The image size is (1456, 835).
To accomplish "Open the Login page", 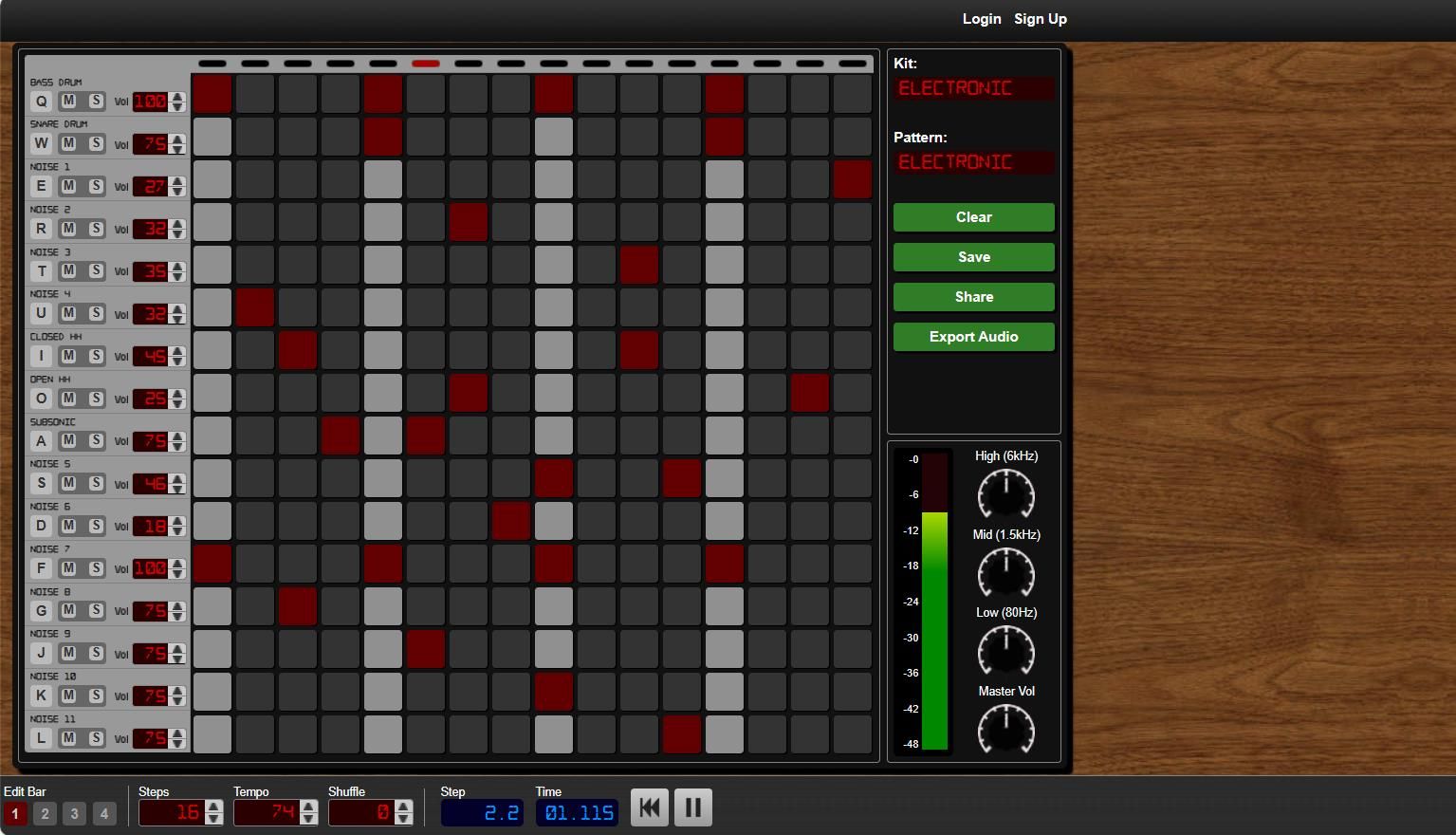I will click(x=982, y=19).
